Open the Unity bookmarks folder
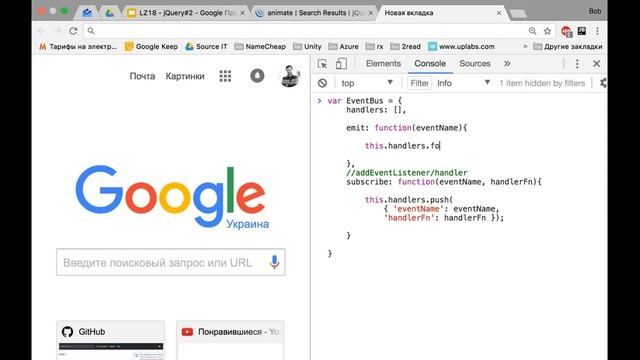 tap(307, 47)
